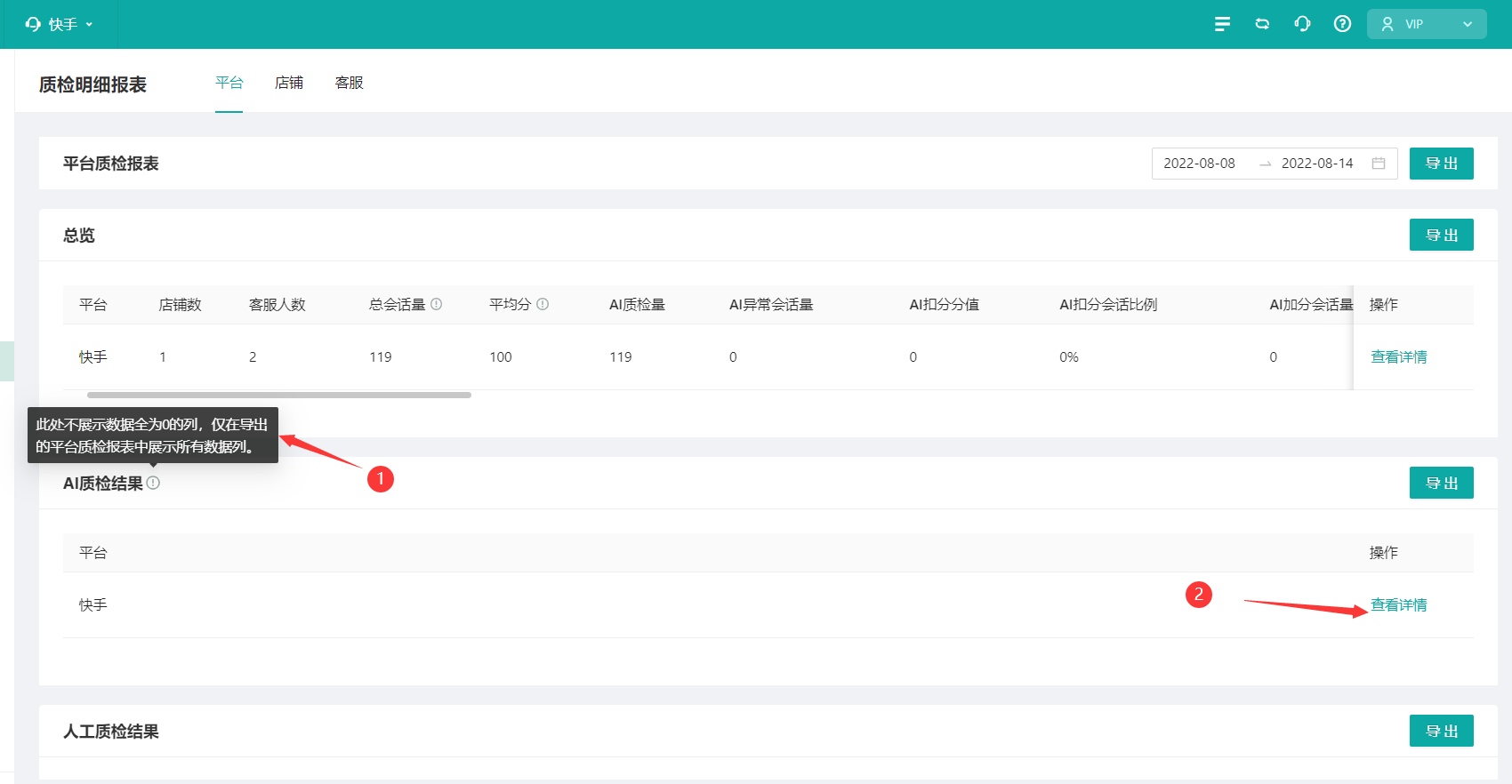The width and height of the screenshot is (1512, 784).
Task: Click the 店铺数 column header
Action: [180, 304]
